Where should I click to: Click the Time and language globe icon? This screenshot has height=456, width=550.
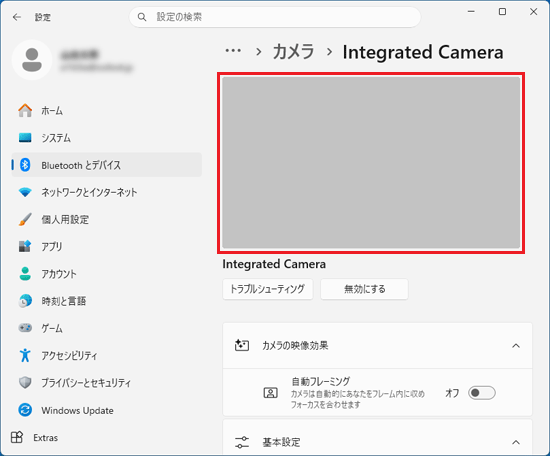pyautogui.click(x=25, y=301)
